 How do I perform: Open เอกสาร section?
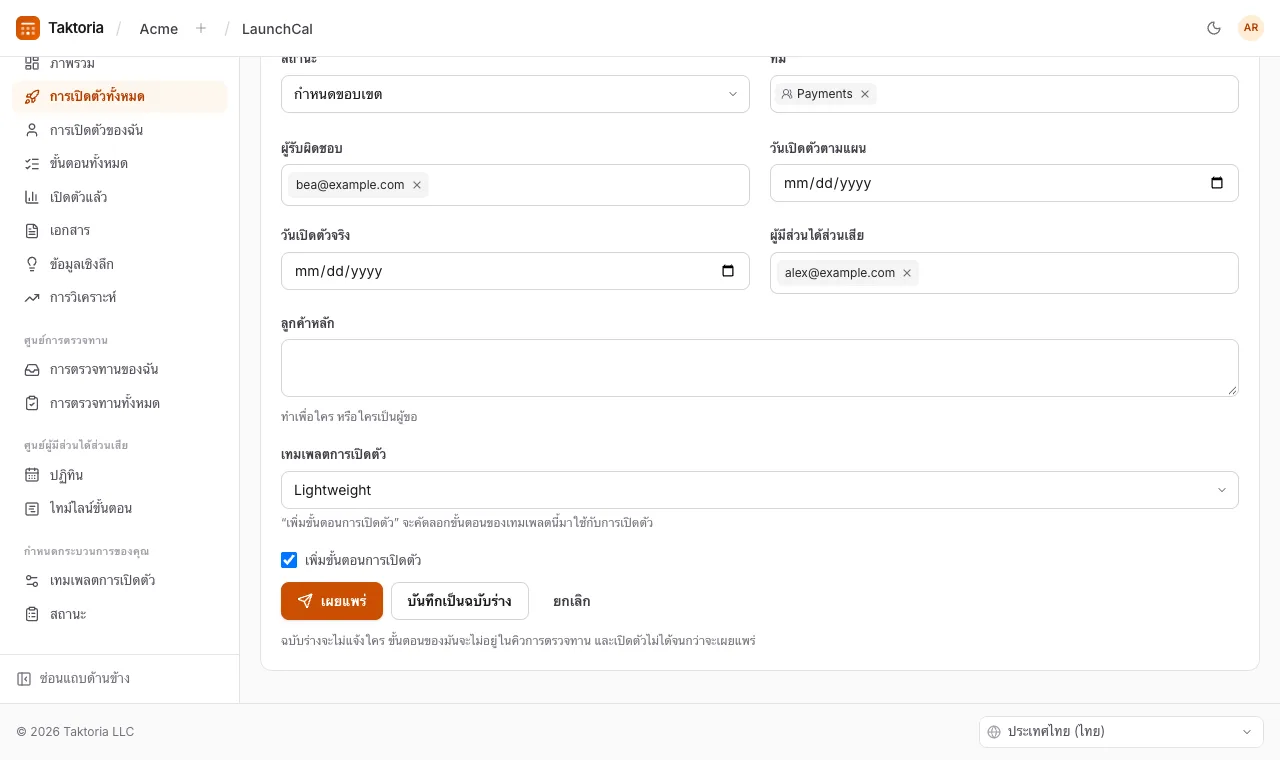120,230
